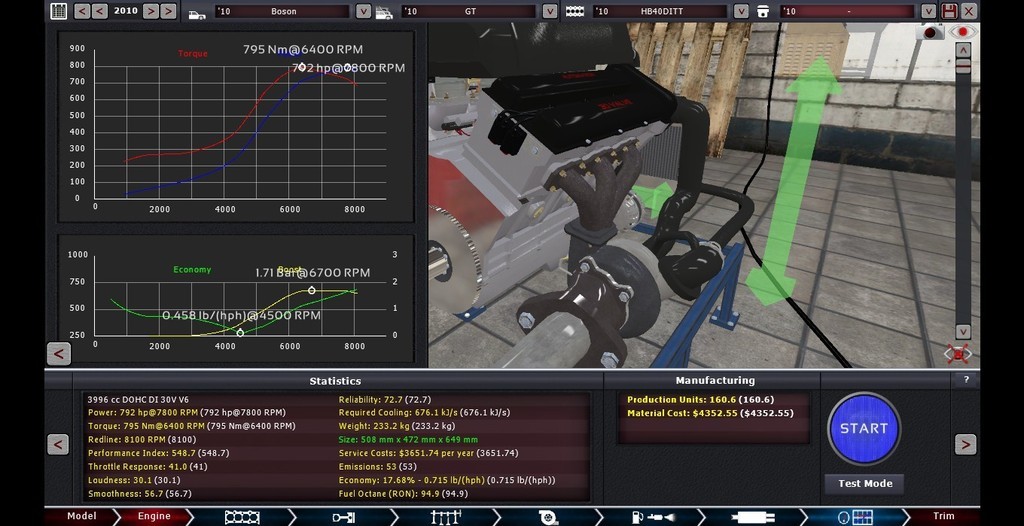Toggle the red eye visibility icon
The height and width of the screenshot is (526, 1024).
(x=962, y=32)
